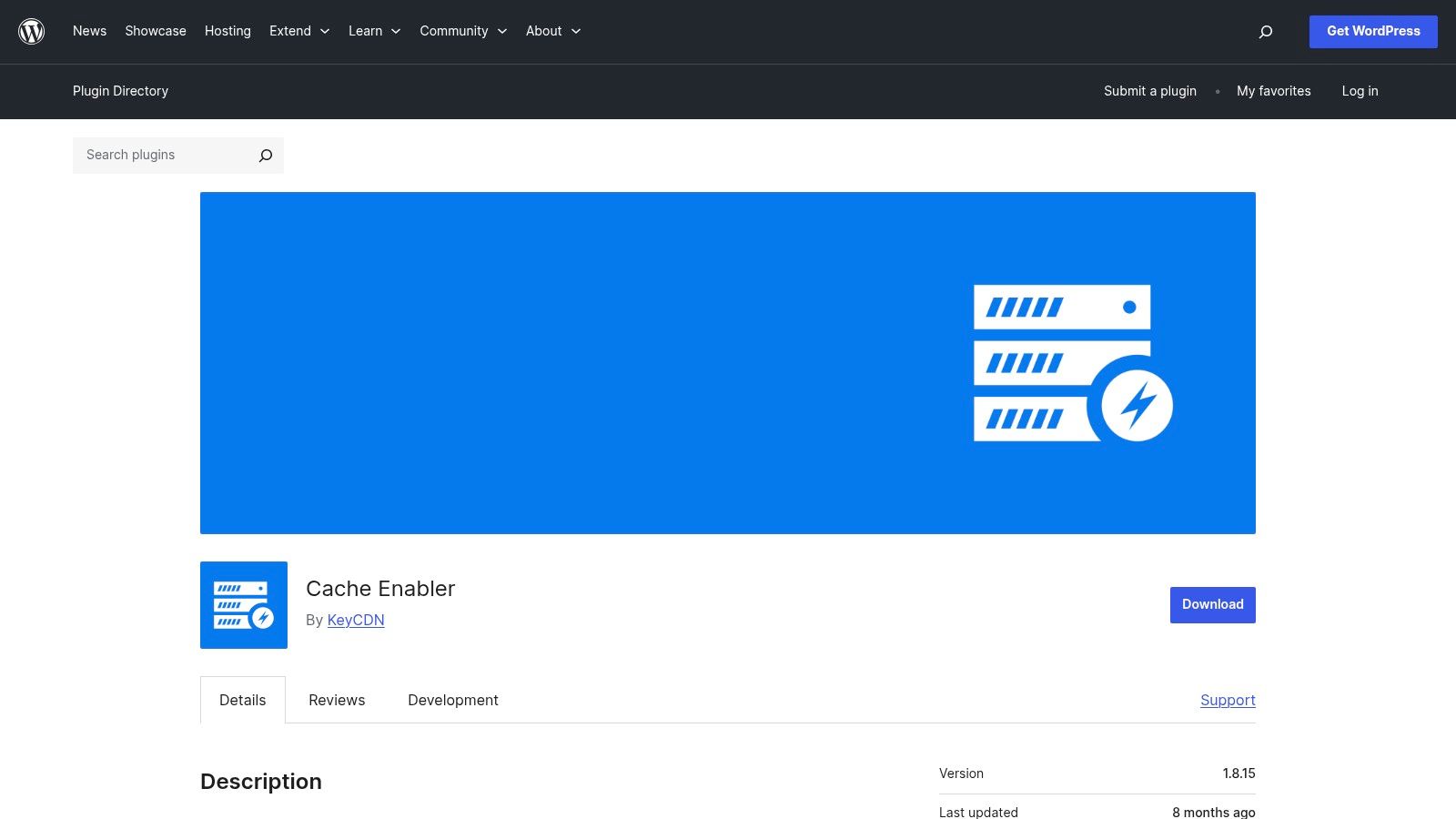Submit plugin search with magnifier icon
This screenshot has width=1456, height=819.
click(x=266, y=156)
